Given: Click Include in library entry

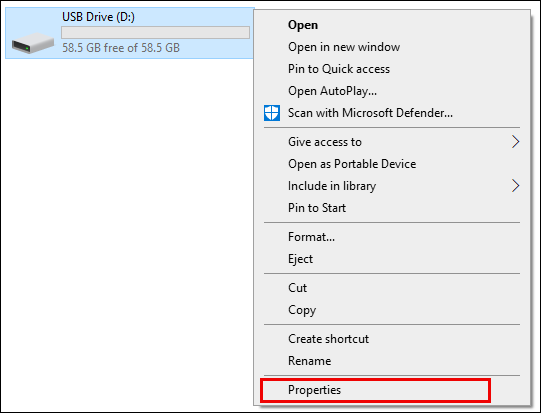Looking at the screenshot, I should [392, 186].
